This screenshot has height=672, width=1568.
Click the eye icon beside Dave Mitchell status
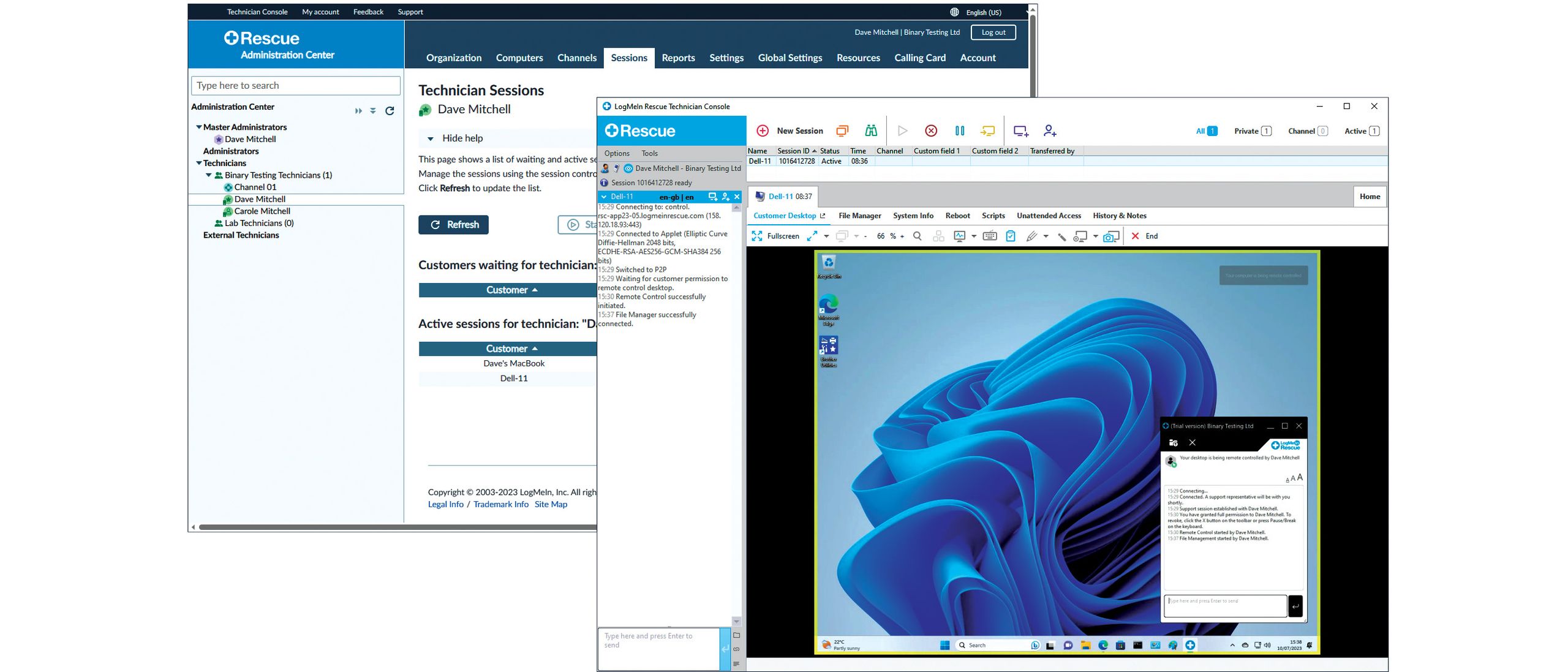click(628, 168)
